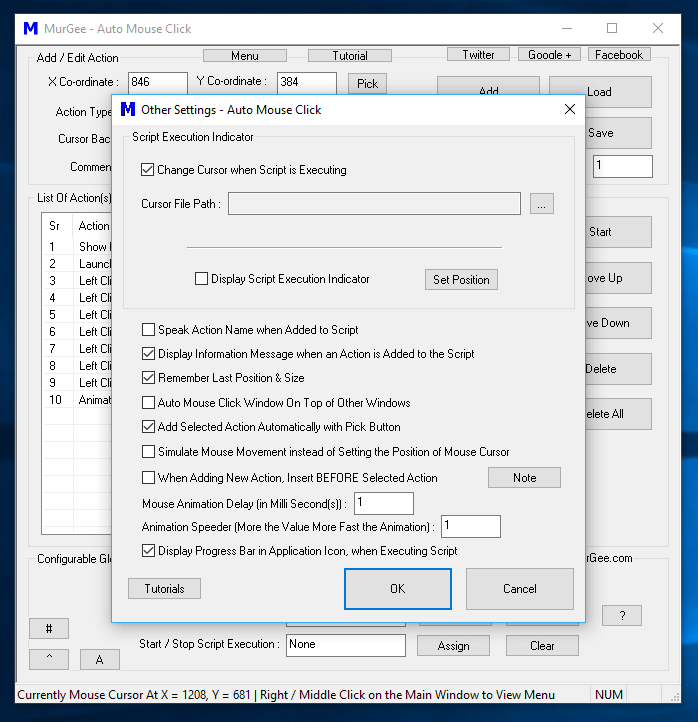This screenshot has height=722, width=698.
Task: Click the A button at bottom left
Action: [x=99, y=659]
